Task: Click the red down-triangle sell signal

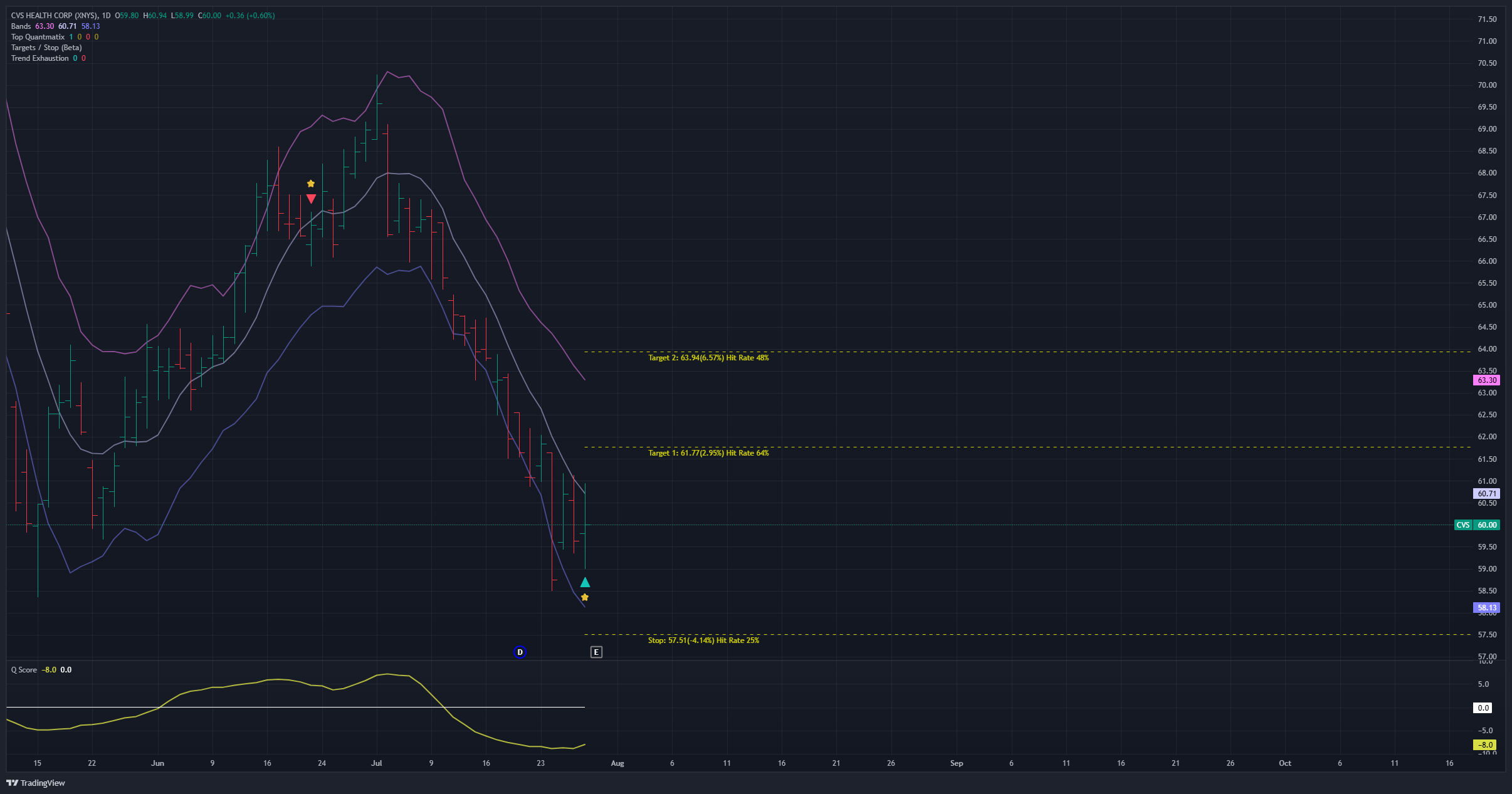Action: coord(311,199)
